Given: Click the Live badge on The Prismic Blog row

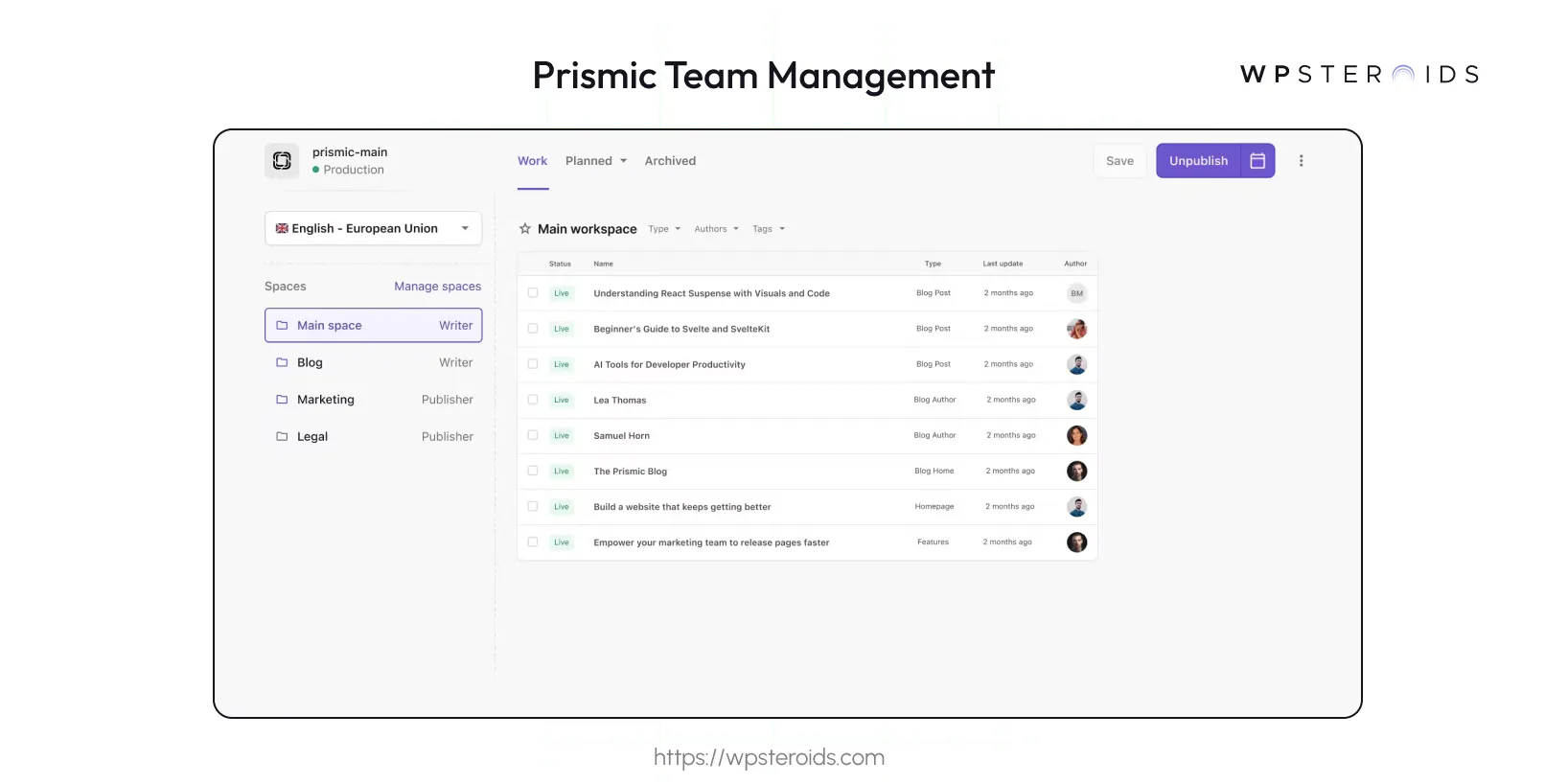Looking at the screenshot, I should point(562,471).
